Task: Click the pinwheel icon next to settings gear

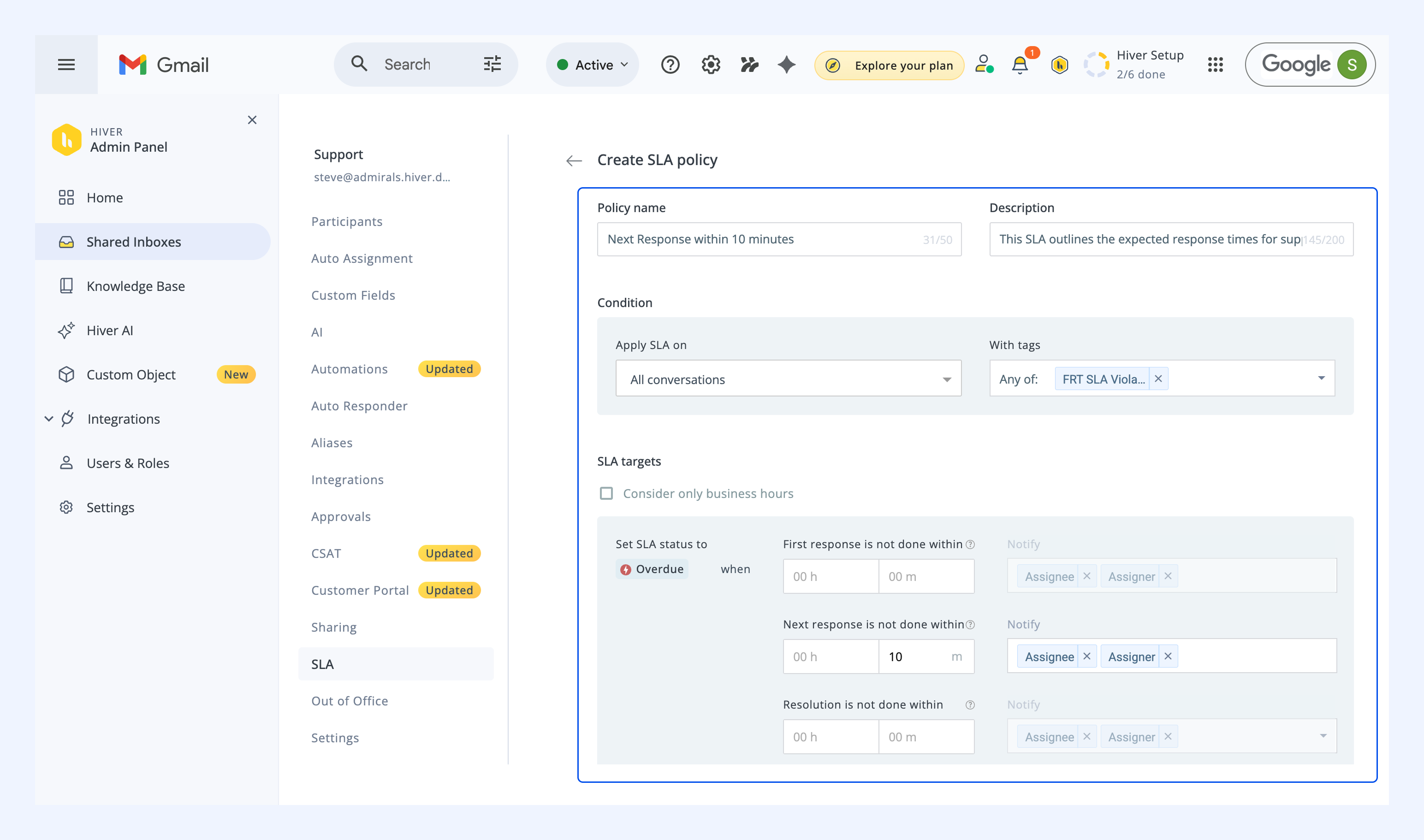Action: pyautogui.click(x=749, y=65)
